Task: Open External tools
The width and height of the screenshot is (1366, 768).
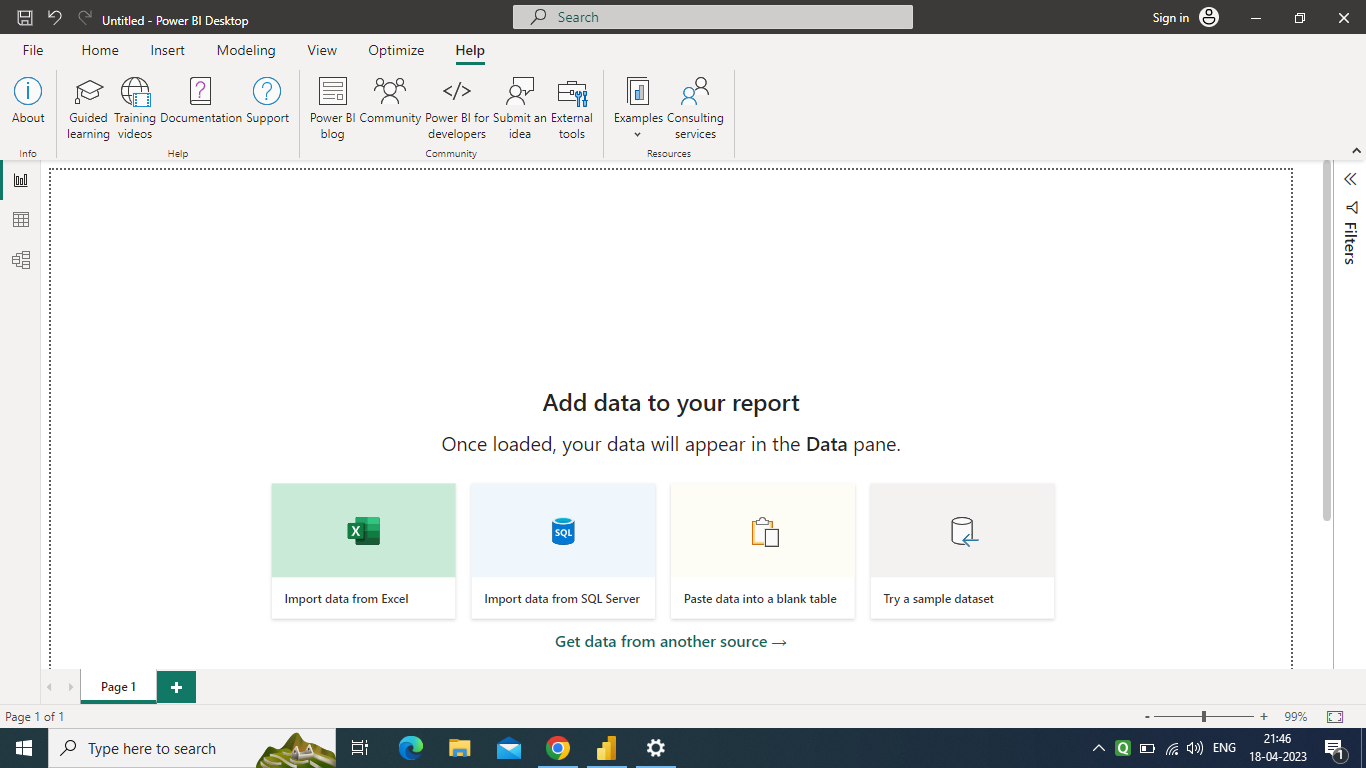Action: [x=572, y=109]
